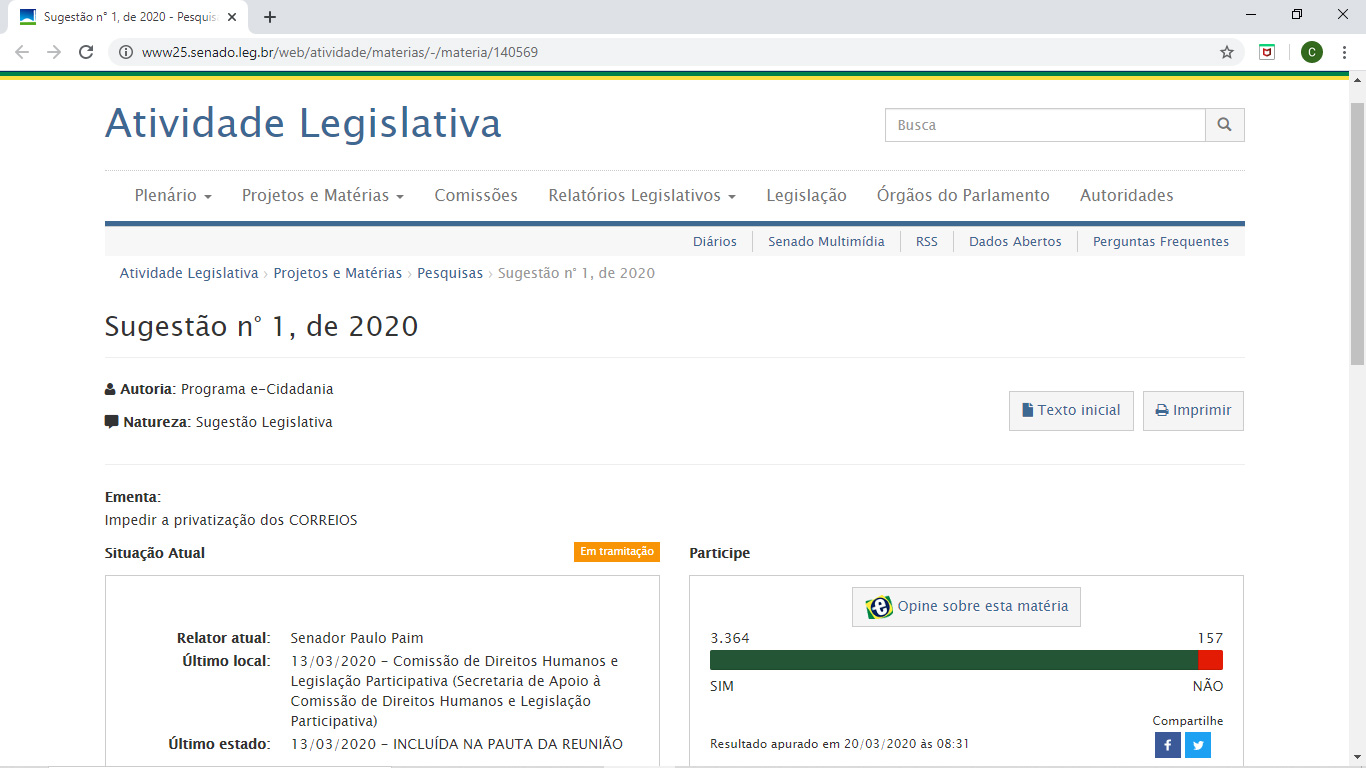Image resolution: width=1366 pixels, height=768 pixels.
Task: Click the Em tramitação status badge
Action: tap(617, 552)
